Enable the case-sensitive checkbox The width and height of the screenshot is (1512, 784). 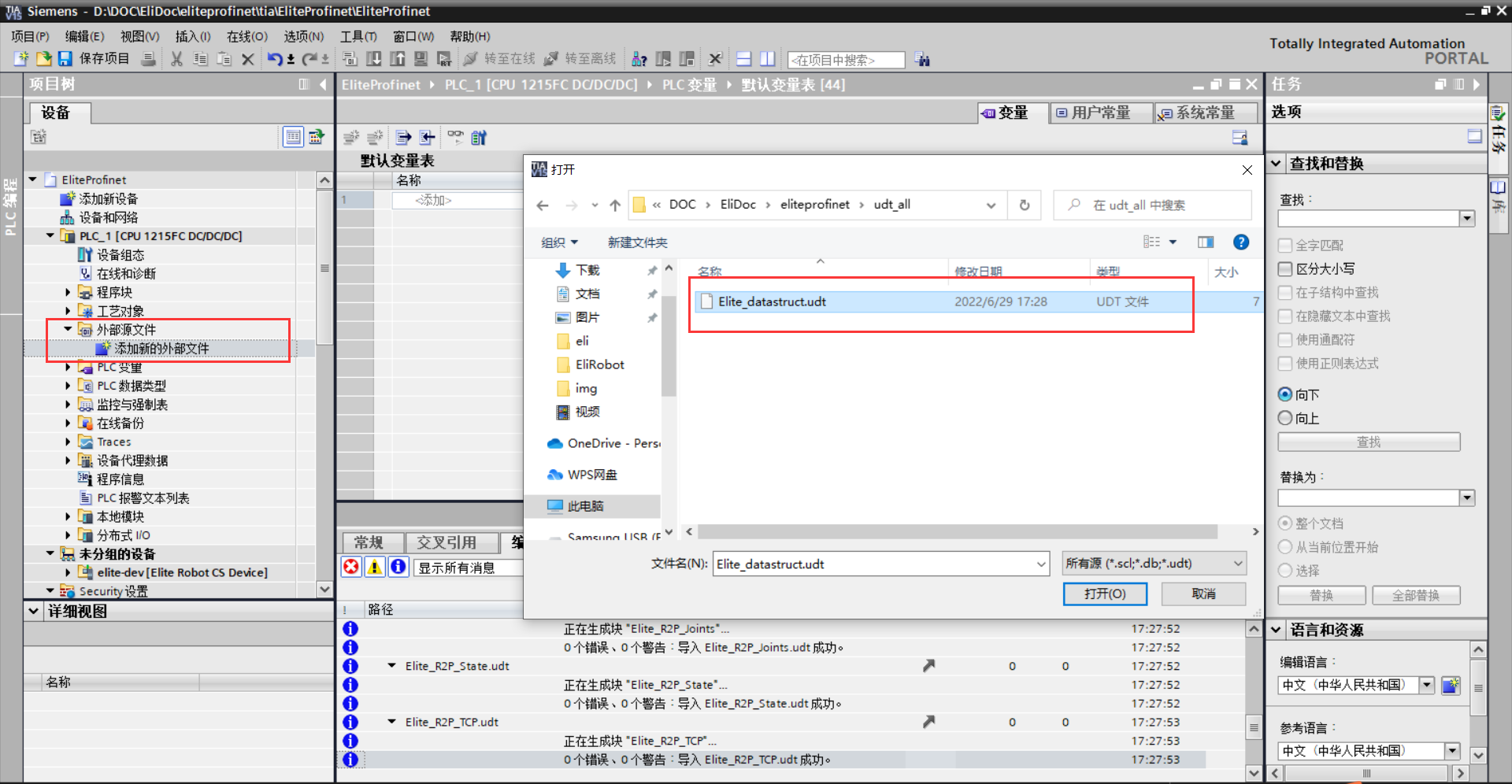pos(1285,269)
